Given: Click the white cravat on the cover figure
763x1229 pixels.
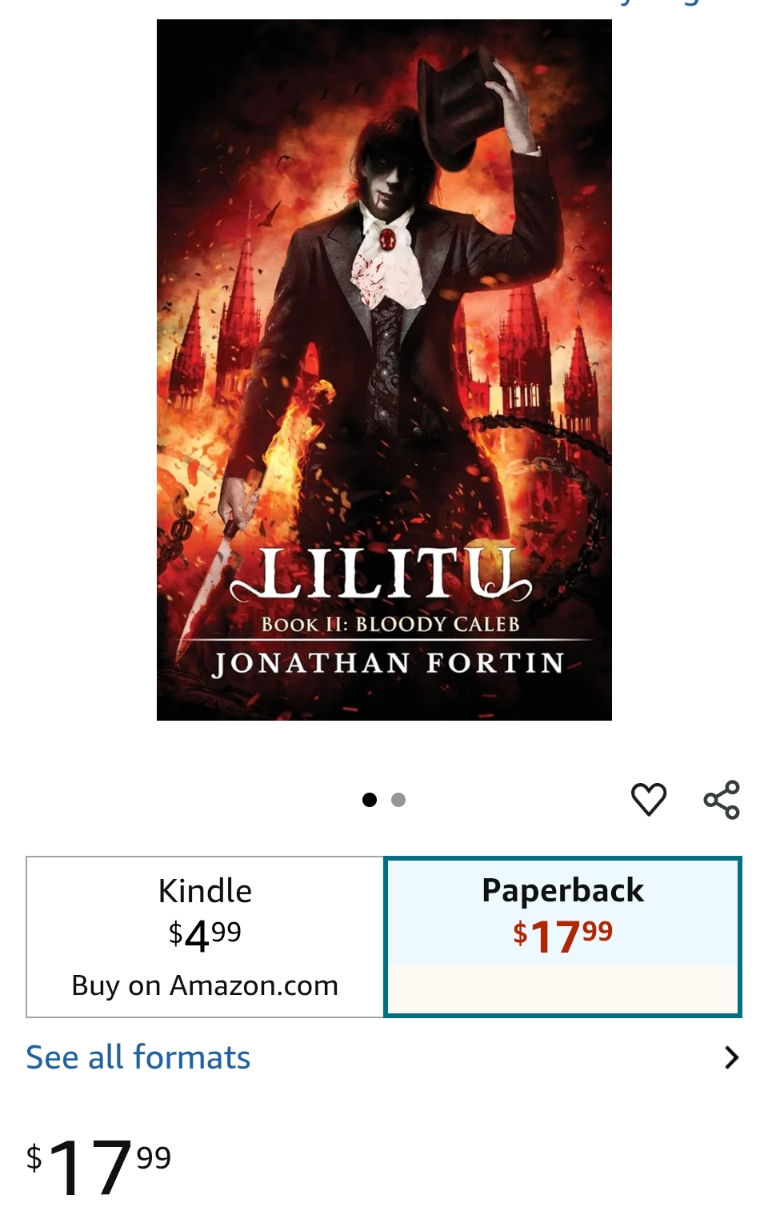Looking at the screenshot, I should click(x=384, y=262).
